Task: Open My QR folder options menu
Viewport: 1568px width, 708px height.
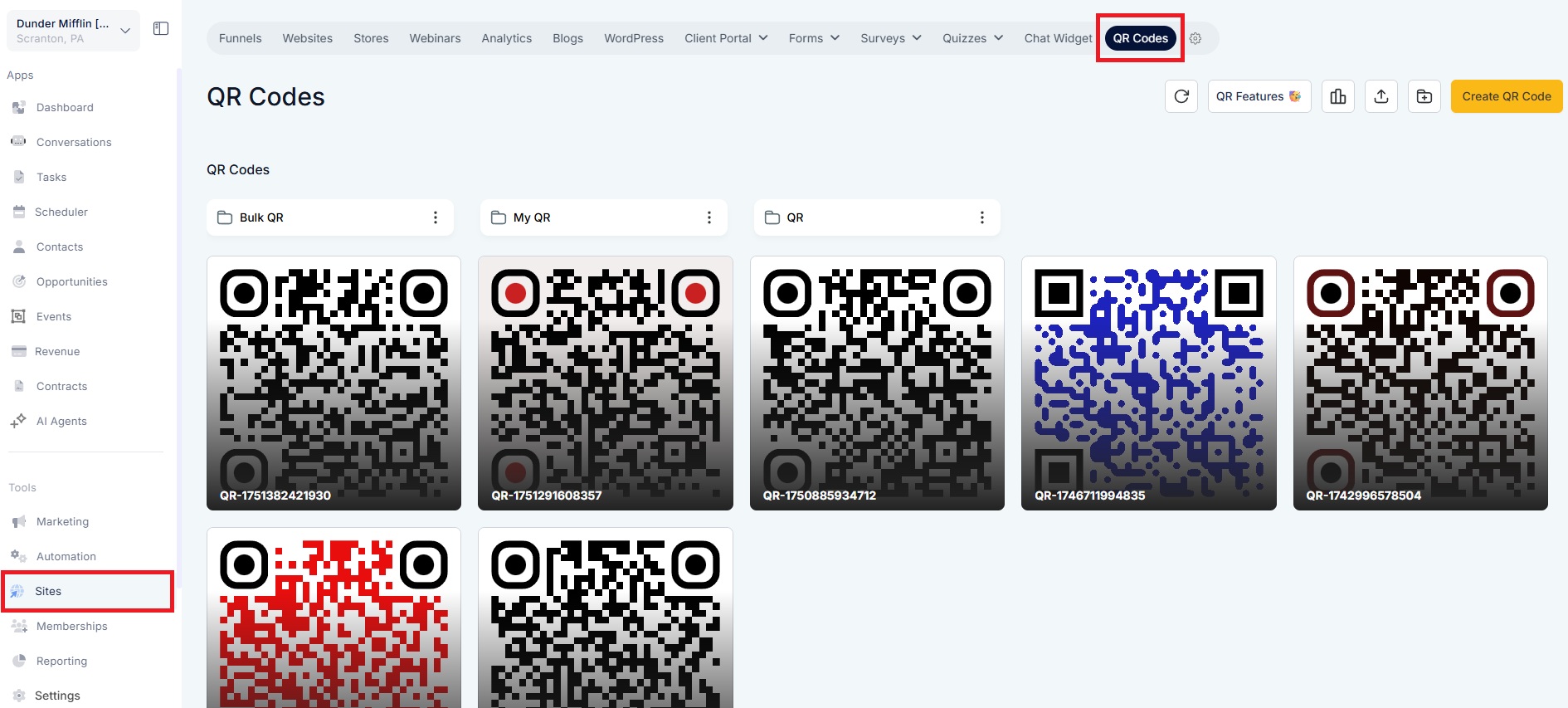Action: pos(709,217)
